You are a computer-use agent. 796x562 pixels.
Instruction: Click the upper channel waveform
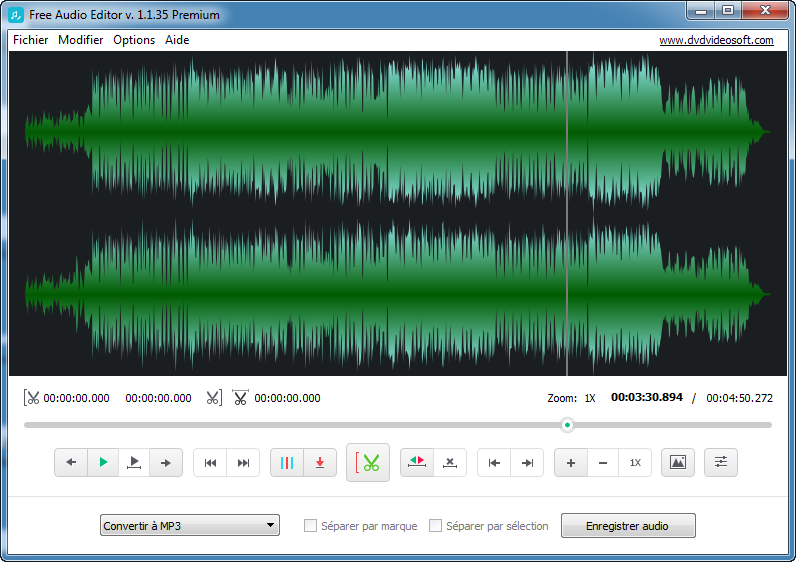point(397,132)
